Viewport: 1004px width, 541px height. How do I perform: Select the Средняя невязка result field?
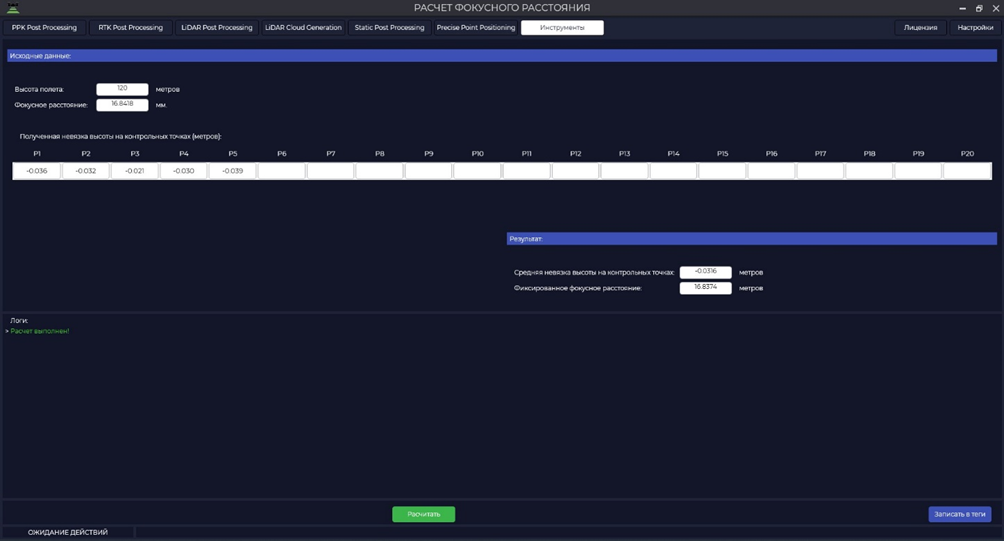(x=706, y=272)
